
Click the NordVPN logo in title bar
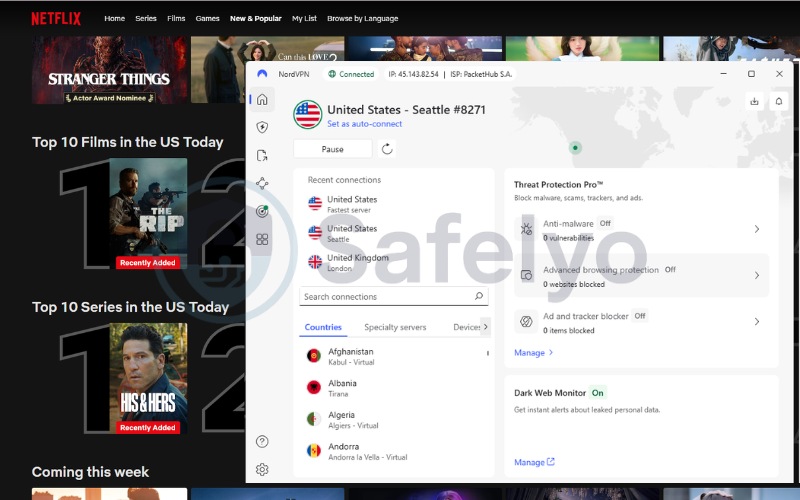262,74
